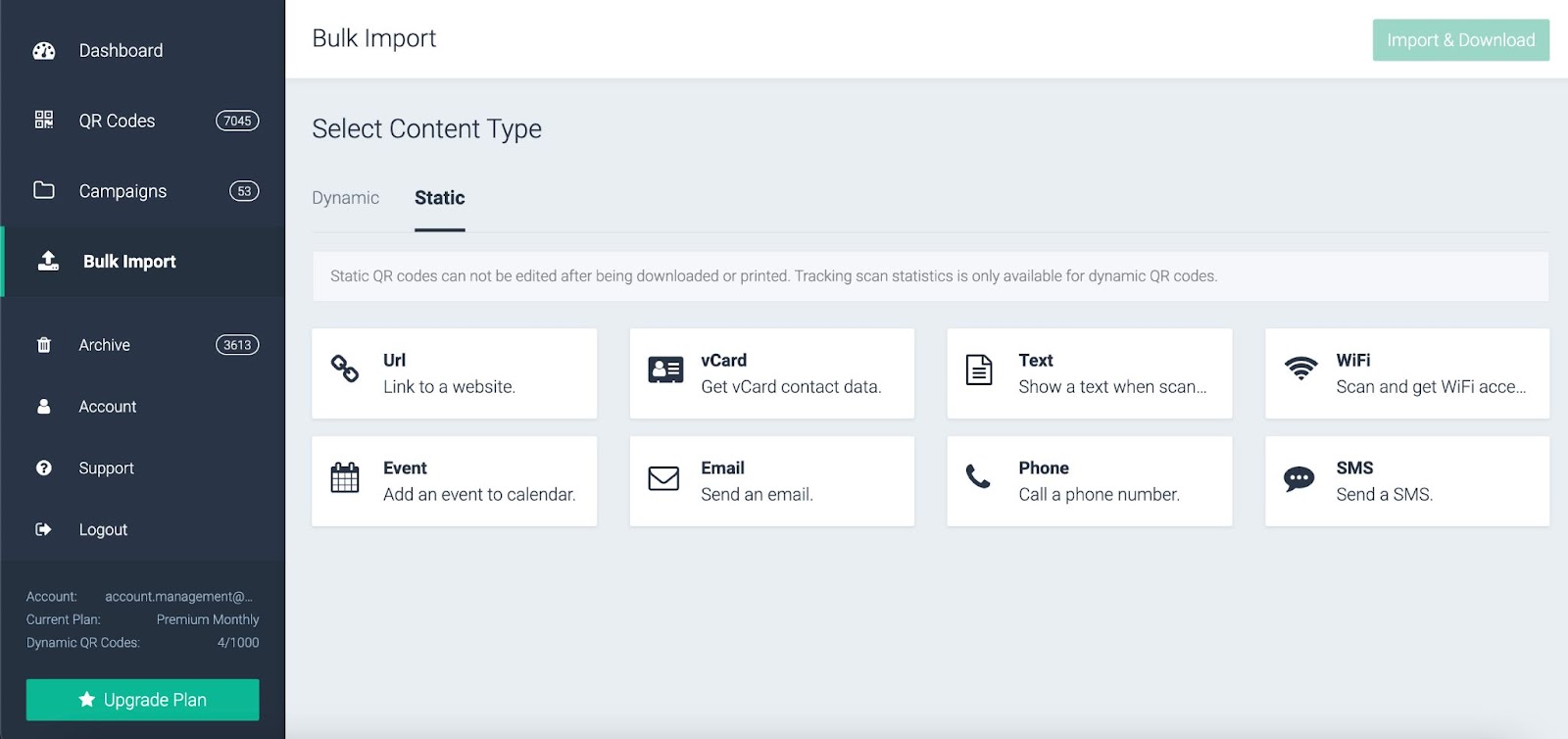The width and height of the screenshot is (1568, 739).
Task: Choose the Event content type card
Action: [455, 481]
